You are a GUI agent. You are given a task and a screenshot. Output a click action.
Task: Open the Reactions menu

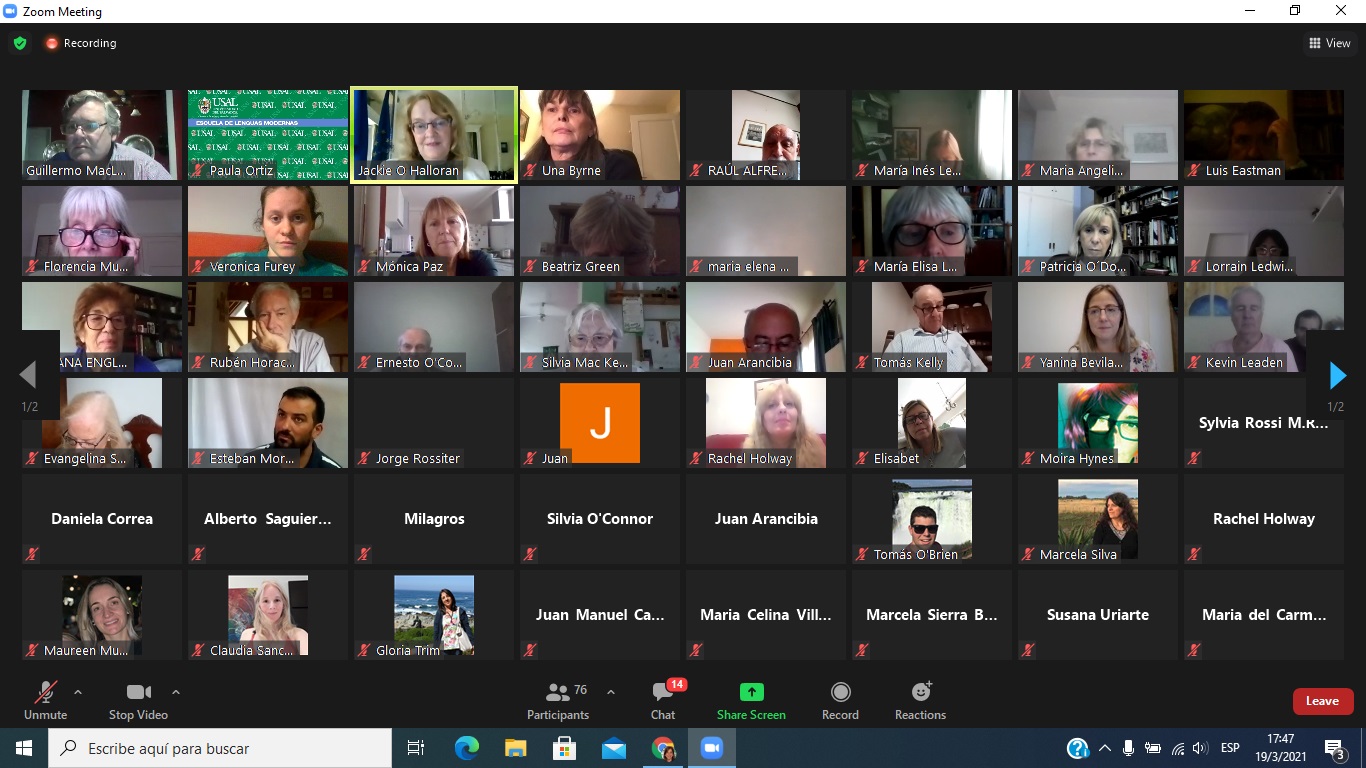[x=920, y=700]
